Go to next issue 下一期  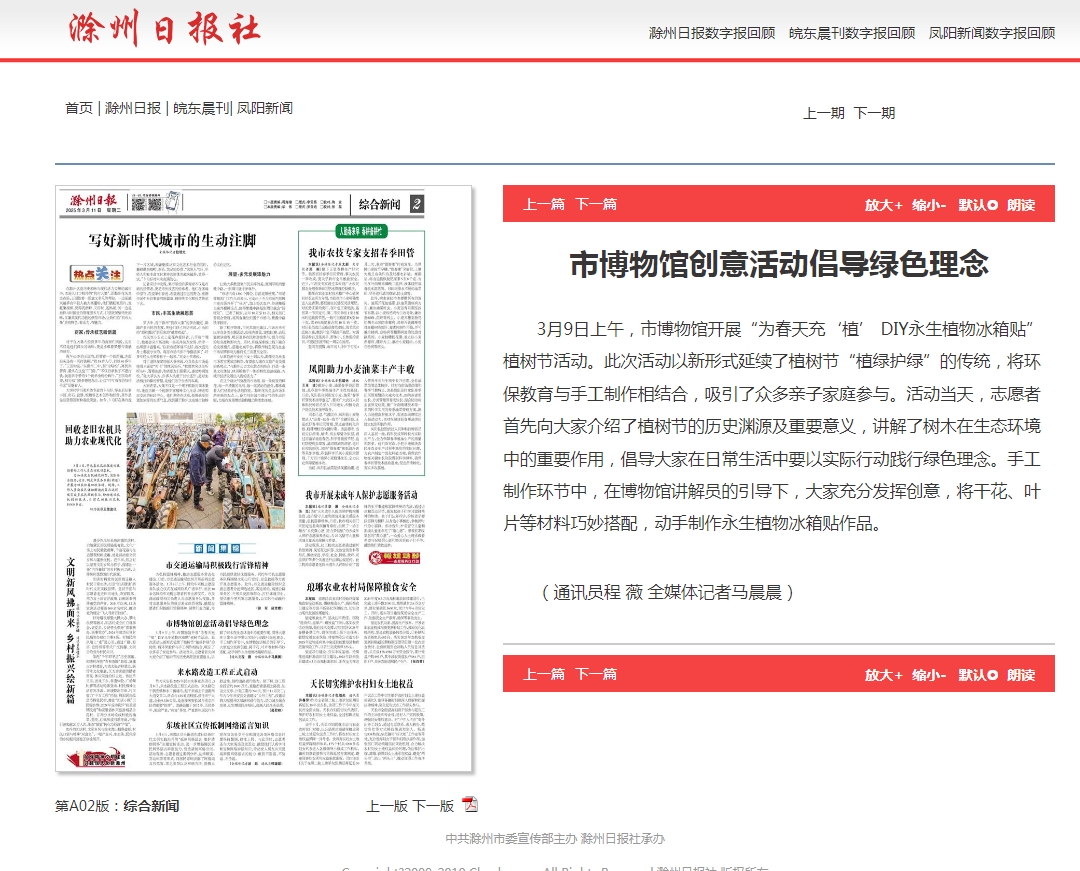point(874,113)
